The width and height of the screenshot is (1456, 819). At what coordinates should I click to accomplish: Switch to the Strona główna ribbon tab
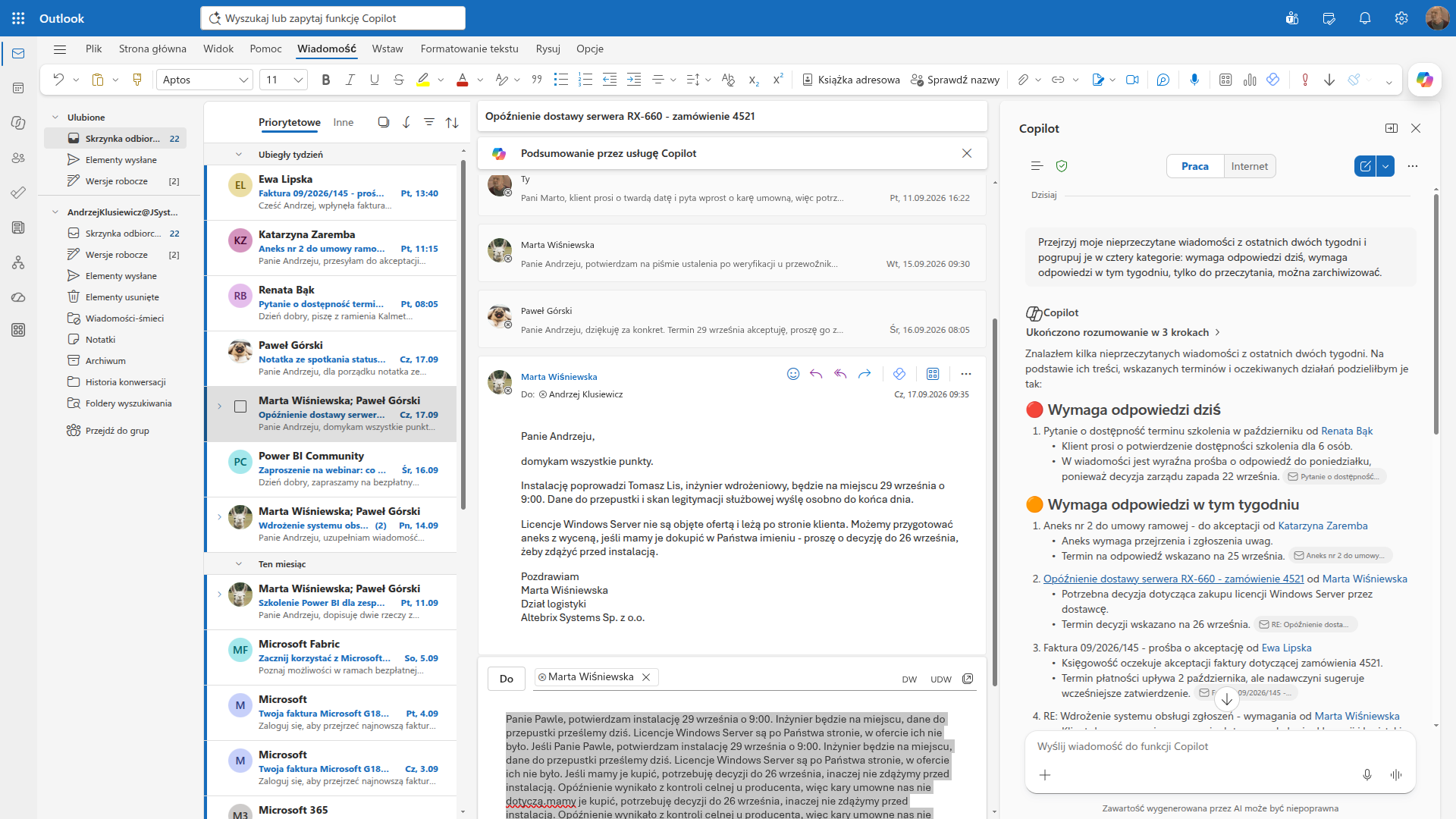(152, 49)
